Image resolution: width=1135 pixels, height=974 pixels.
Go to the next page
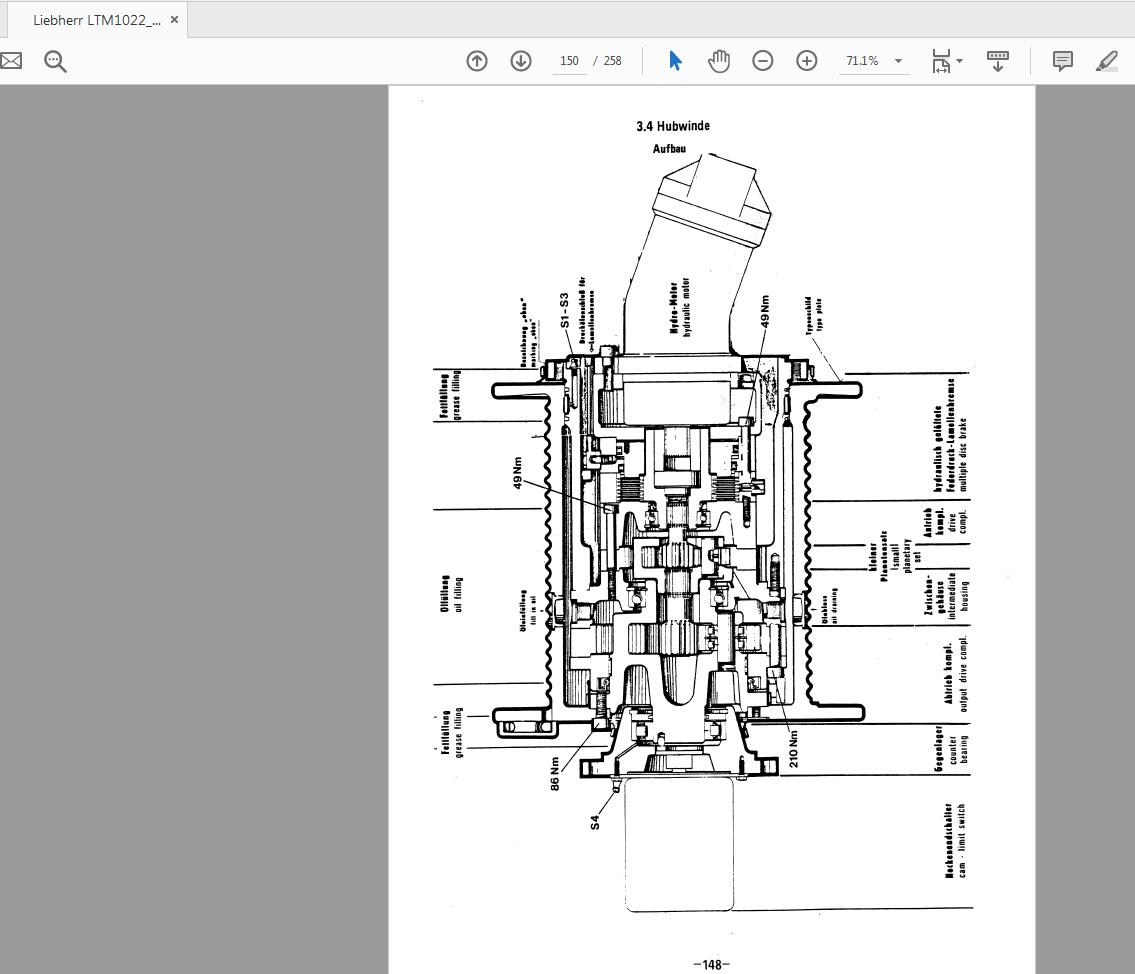click(520, 61)
